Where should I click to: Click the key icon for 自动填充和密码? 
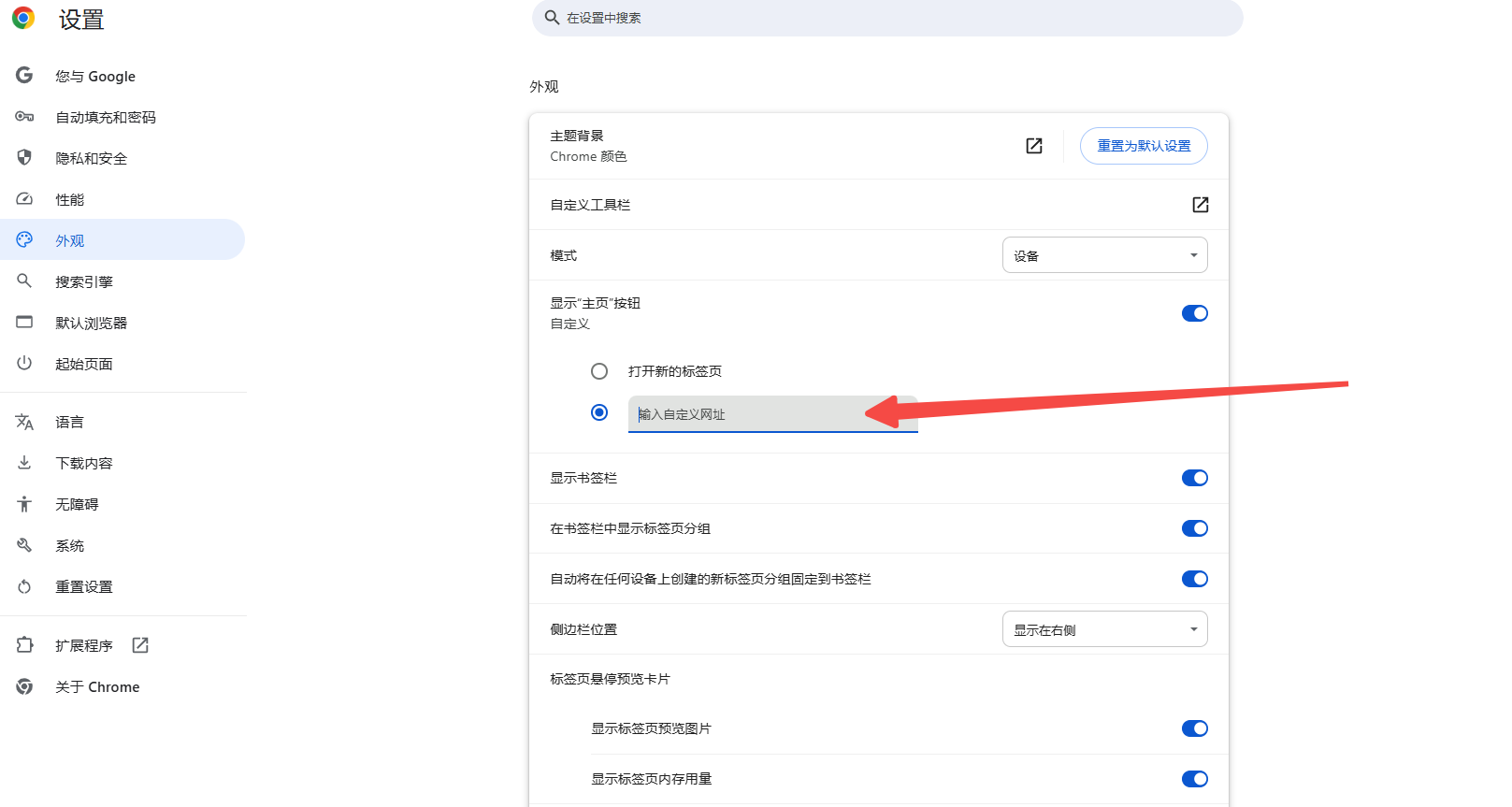point(24,117)
